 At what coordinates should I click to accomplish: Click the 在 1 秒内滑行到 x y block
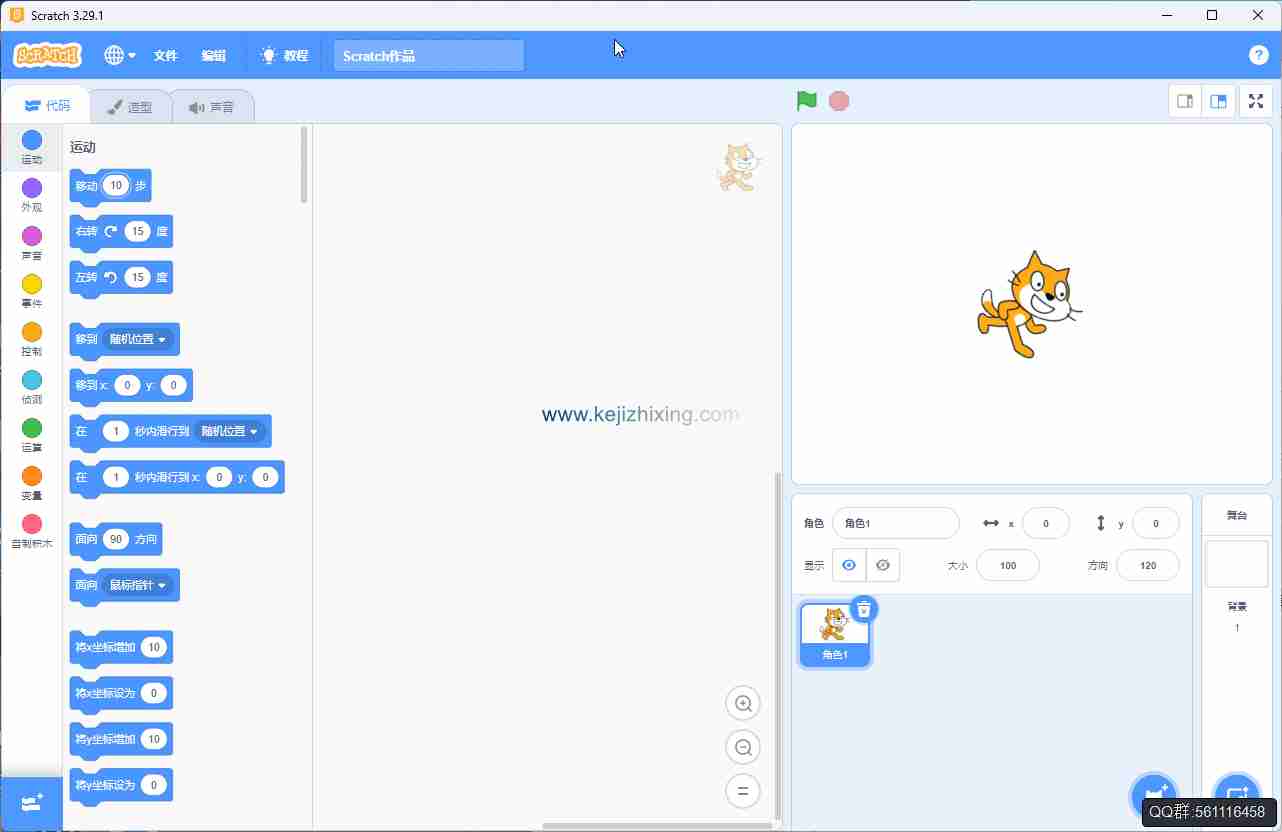[x=177, y=478]
